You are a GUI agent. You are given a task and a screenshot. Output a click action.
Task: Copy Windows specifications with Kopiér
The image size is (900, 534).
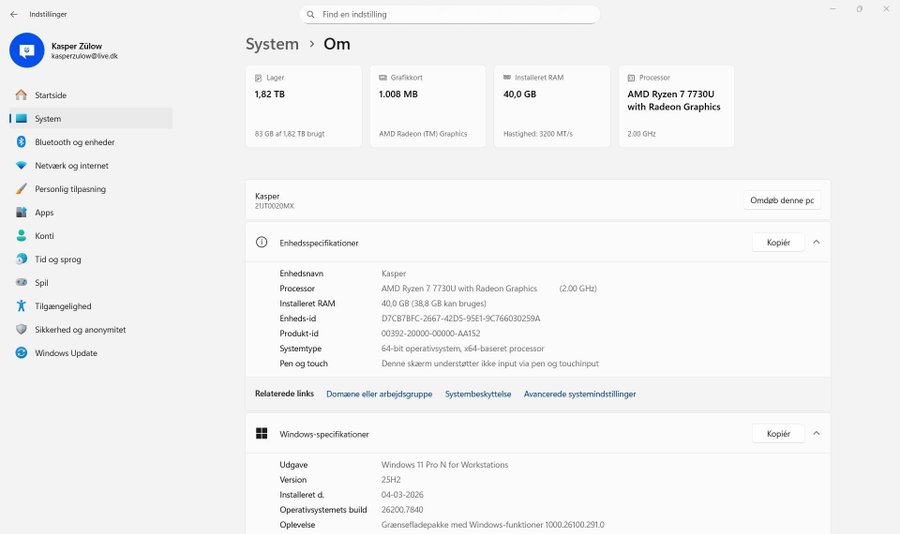[x=778, y=434]
